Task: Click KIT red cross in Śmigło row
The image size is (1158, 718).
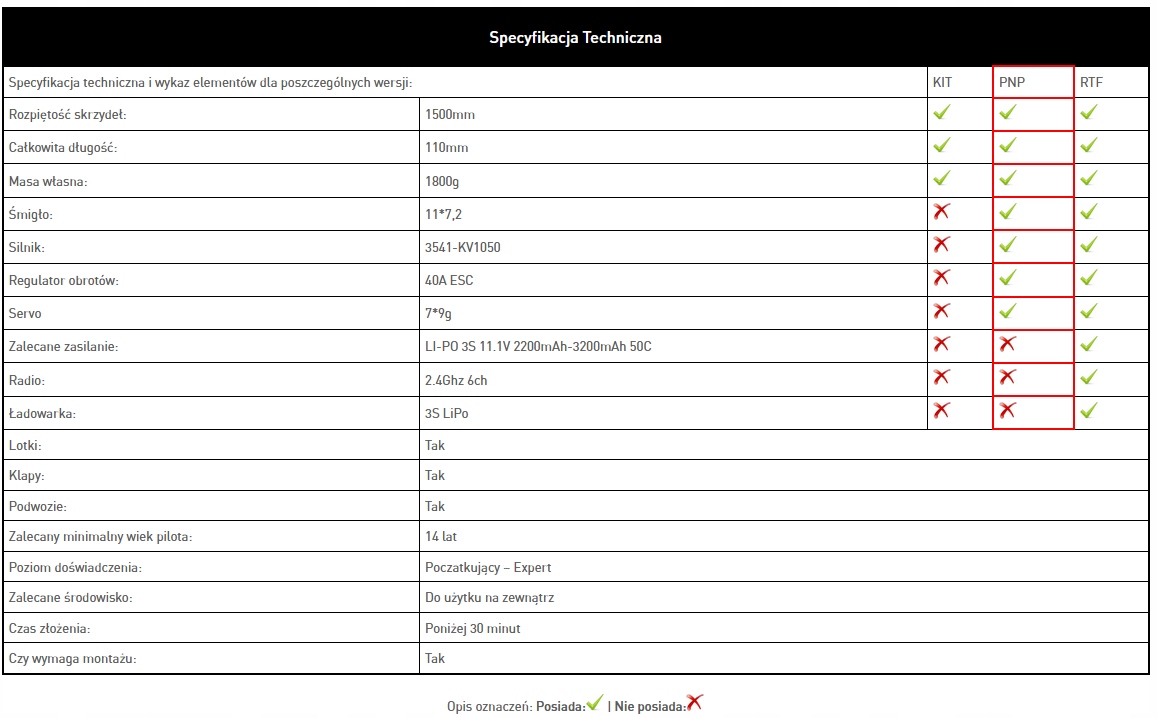Action: pyautogui.click(x=941, y=211)
